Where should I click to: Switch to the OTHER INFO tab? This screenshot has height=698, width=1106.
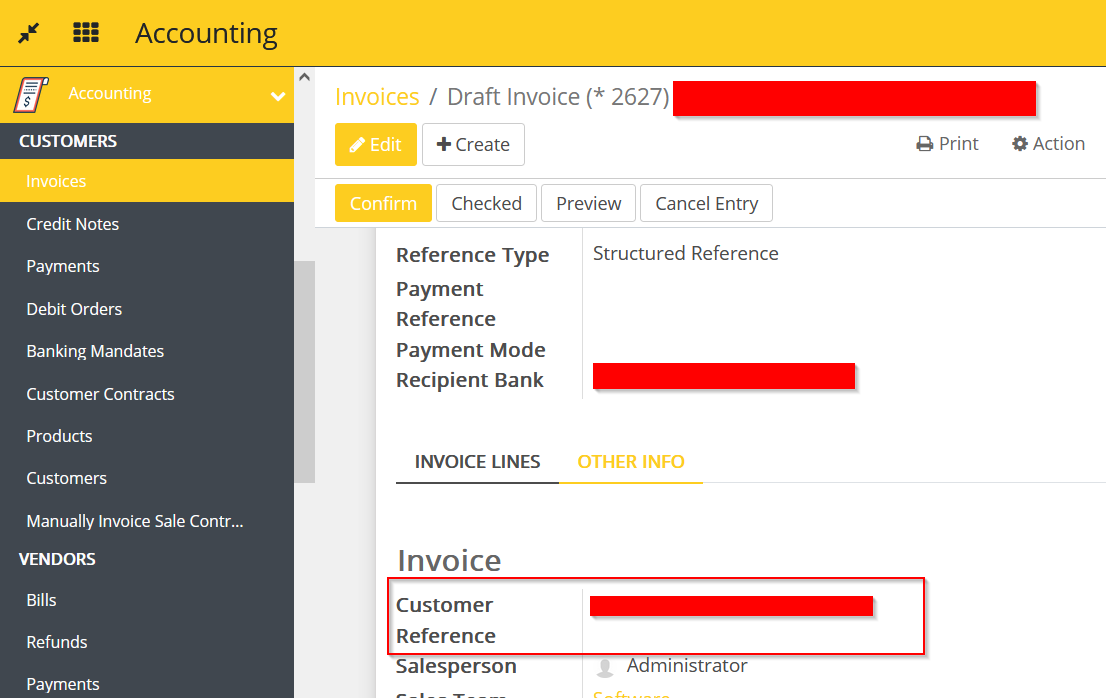pos(631,461)
